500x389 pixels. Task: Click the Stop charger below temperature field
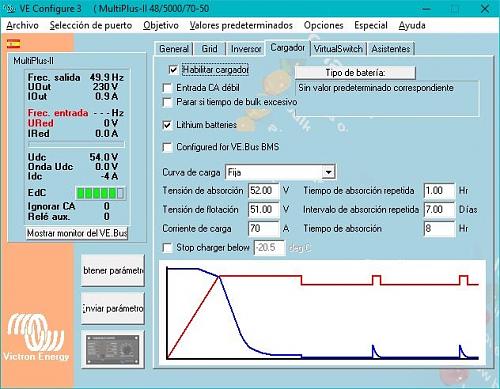[269, 248]
